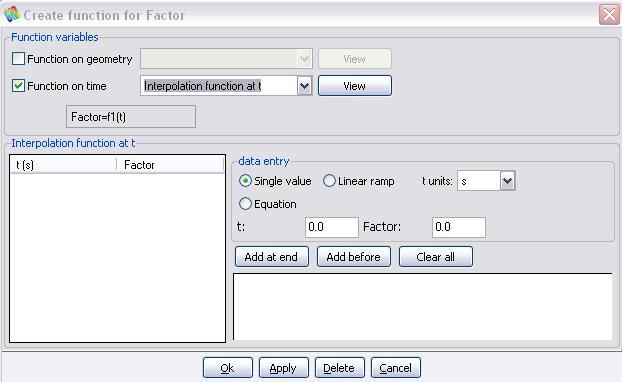The image size is (622, 382).
Task: Confirm with the Ok button
Action: tap(228, 368)
